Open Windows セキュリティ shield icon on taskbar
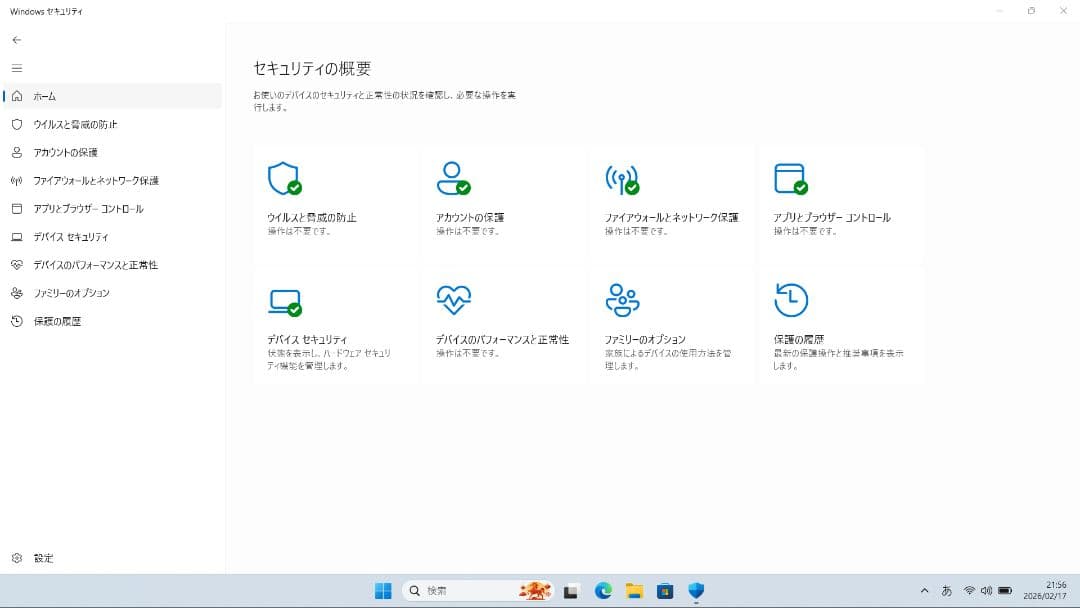1080x608 pixels. pyautogui.click(x=694, y=590)
